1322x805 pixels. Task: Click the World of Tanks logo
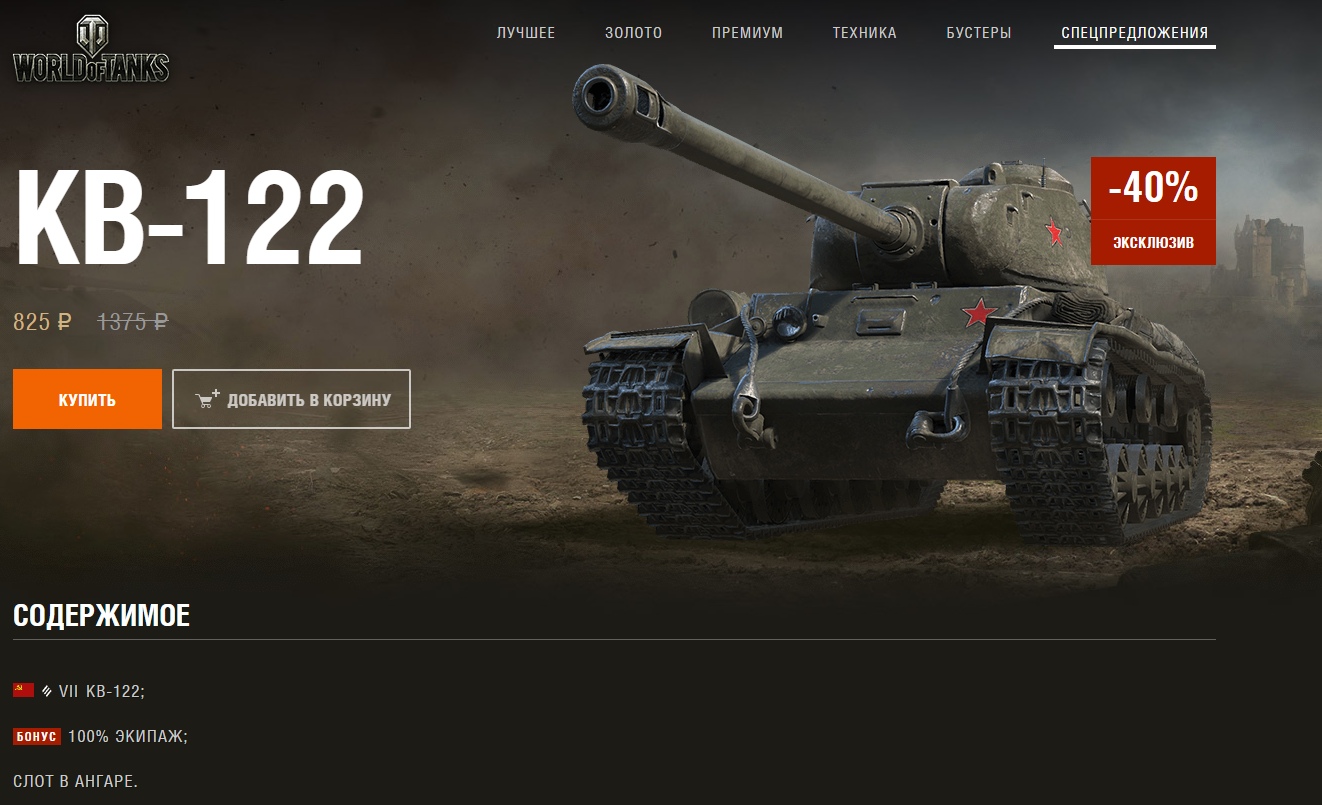(91, 50)
